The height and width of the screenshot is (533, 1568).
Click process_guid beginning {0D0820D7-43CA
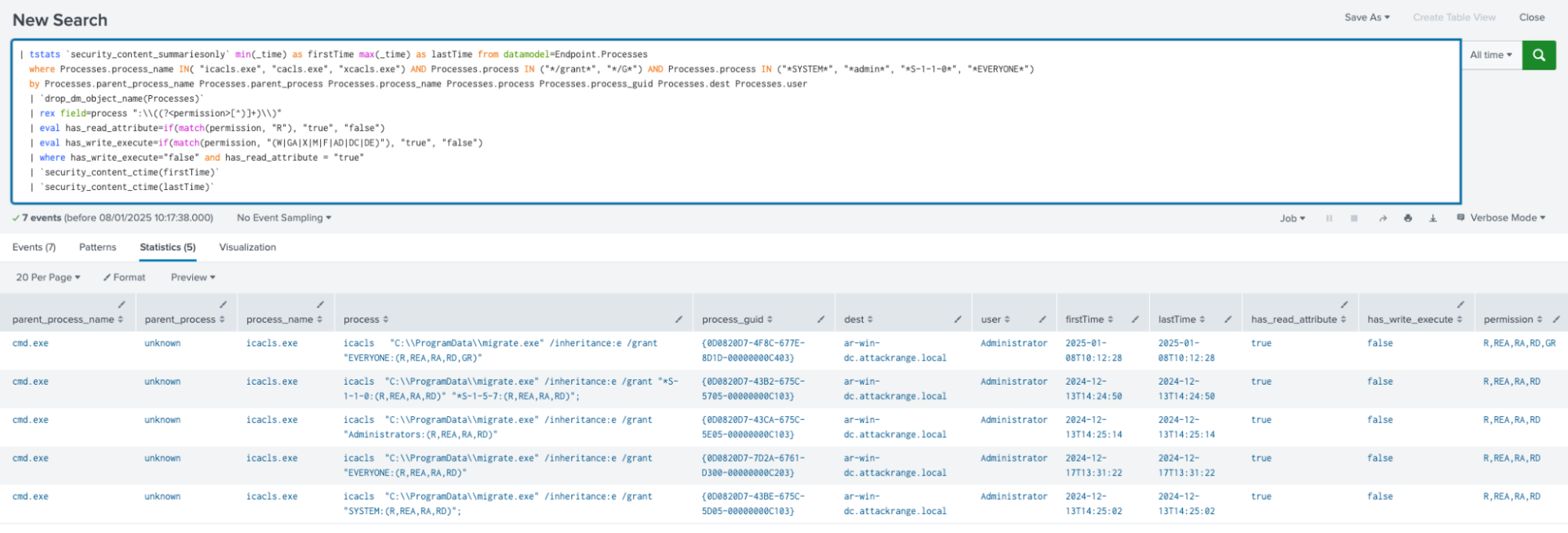coord(754,427)
